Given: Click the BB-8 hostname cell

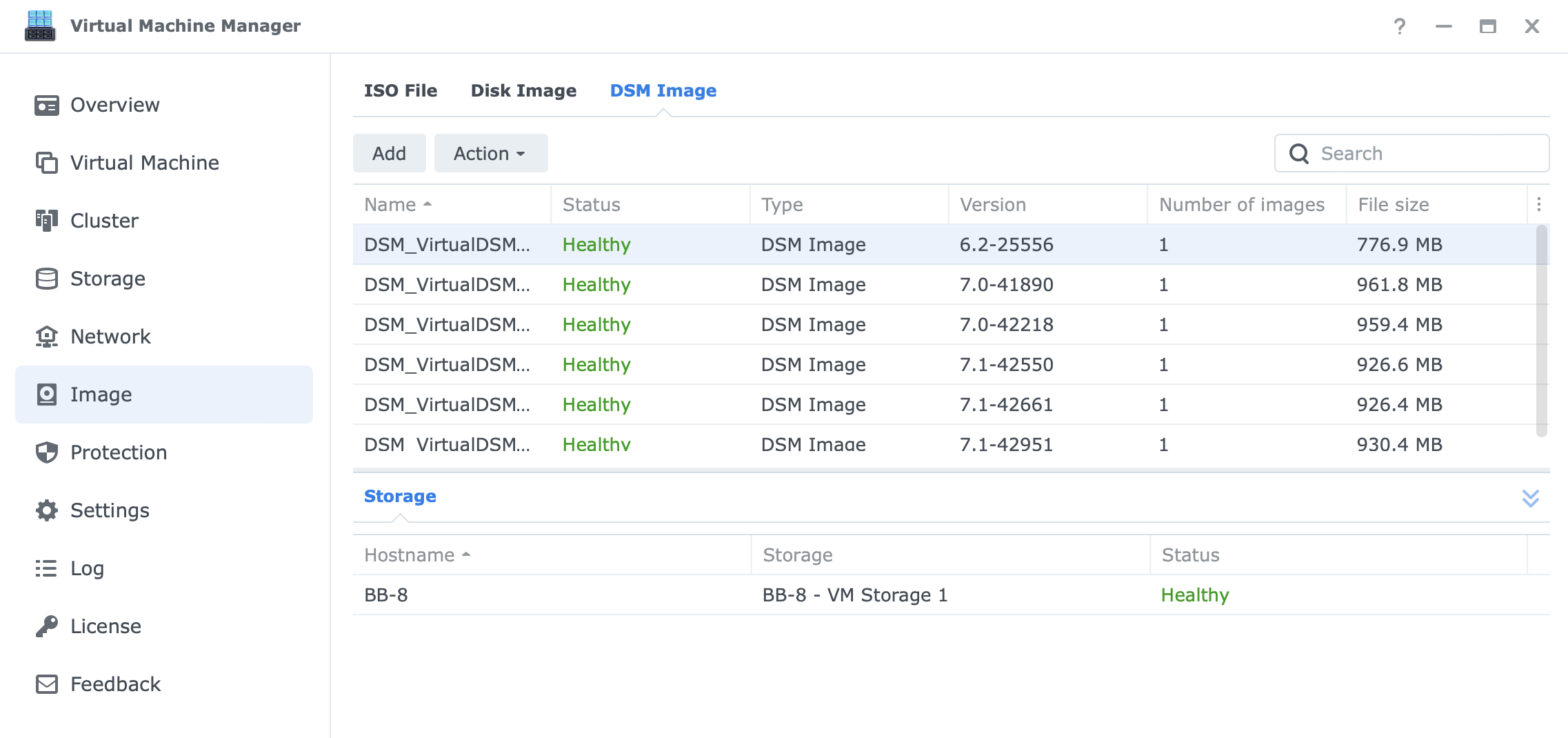Looking at the screenshot, I should tap(386, 595).
